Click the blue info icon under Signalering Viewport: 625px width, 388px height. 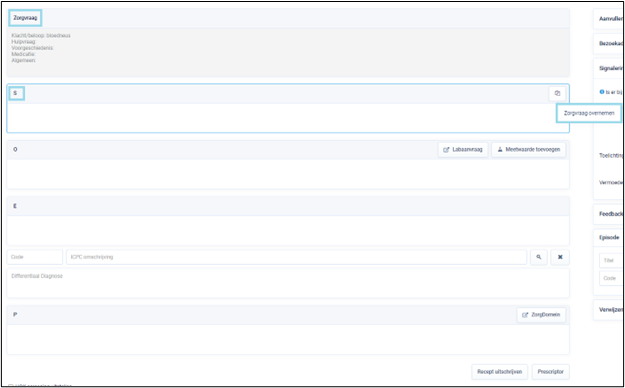[x=602, y=92]
